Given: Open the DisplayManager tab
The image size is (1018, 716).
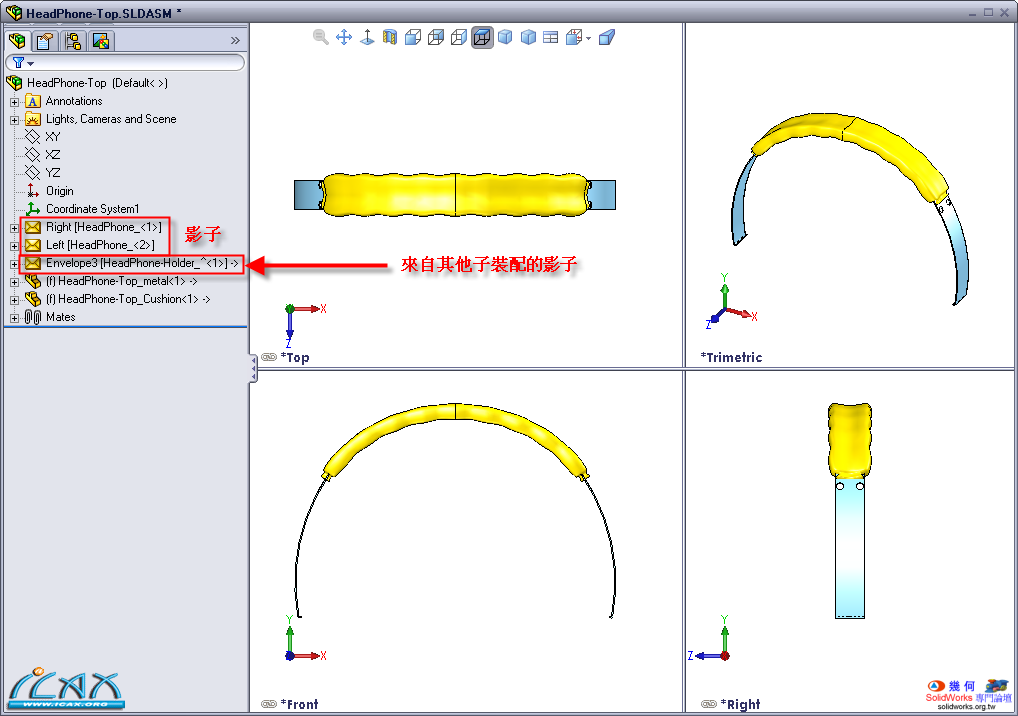Looking at the screenshot, I should pyautogui.click(x=100, y=41).
